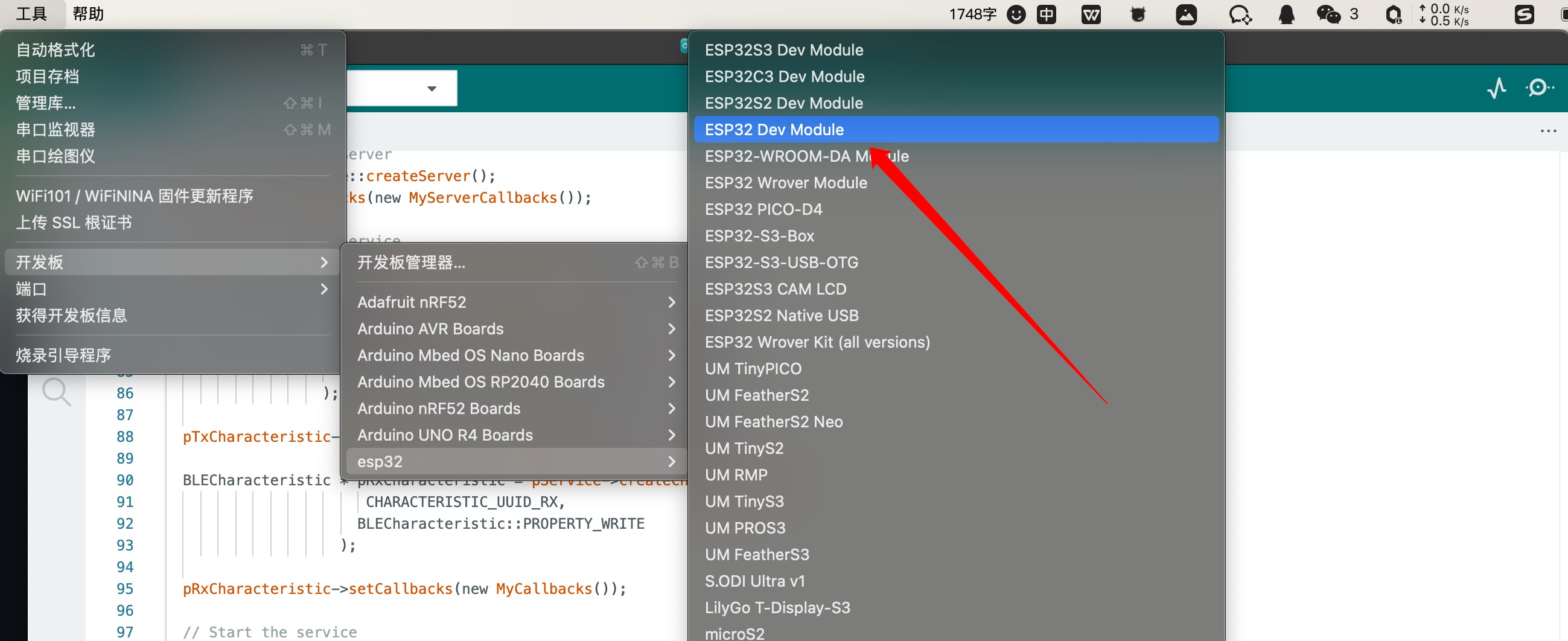Click the smiley face menu bar icon
1568x641 pixels.
(x=1016, y=14)
